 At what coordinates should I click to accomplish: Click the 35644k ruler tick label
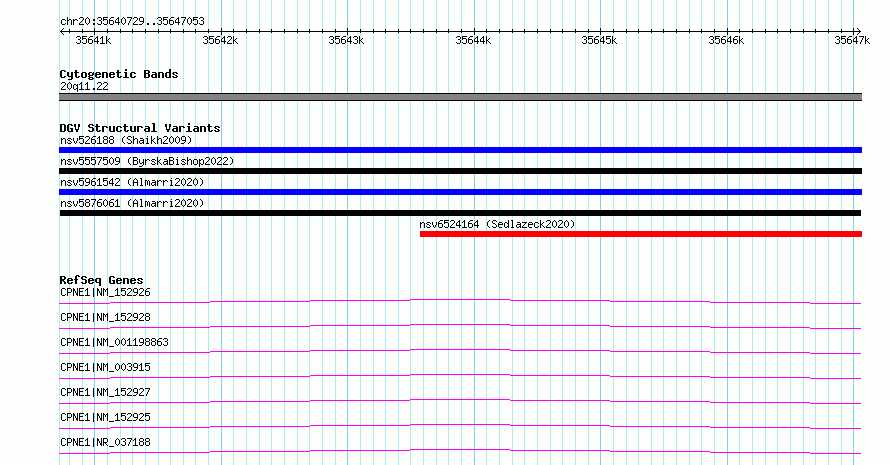tap(473, 40)
